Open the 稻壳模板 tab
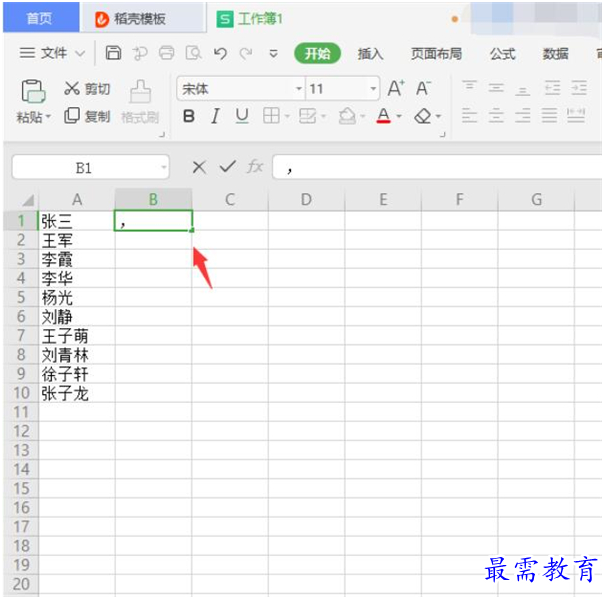The image size is (606, 601). (143, 18)
